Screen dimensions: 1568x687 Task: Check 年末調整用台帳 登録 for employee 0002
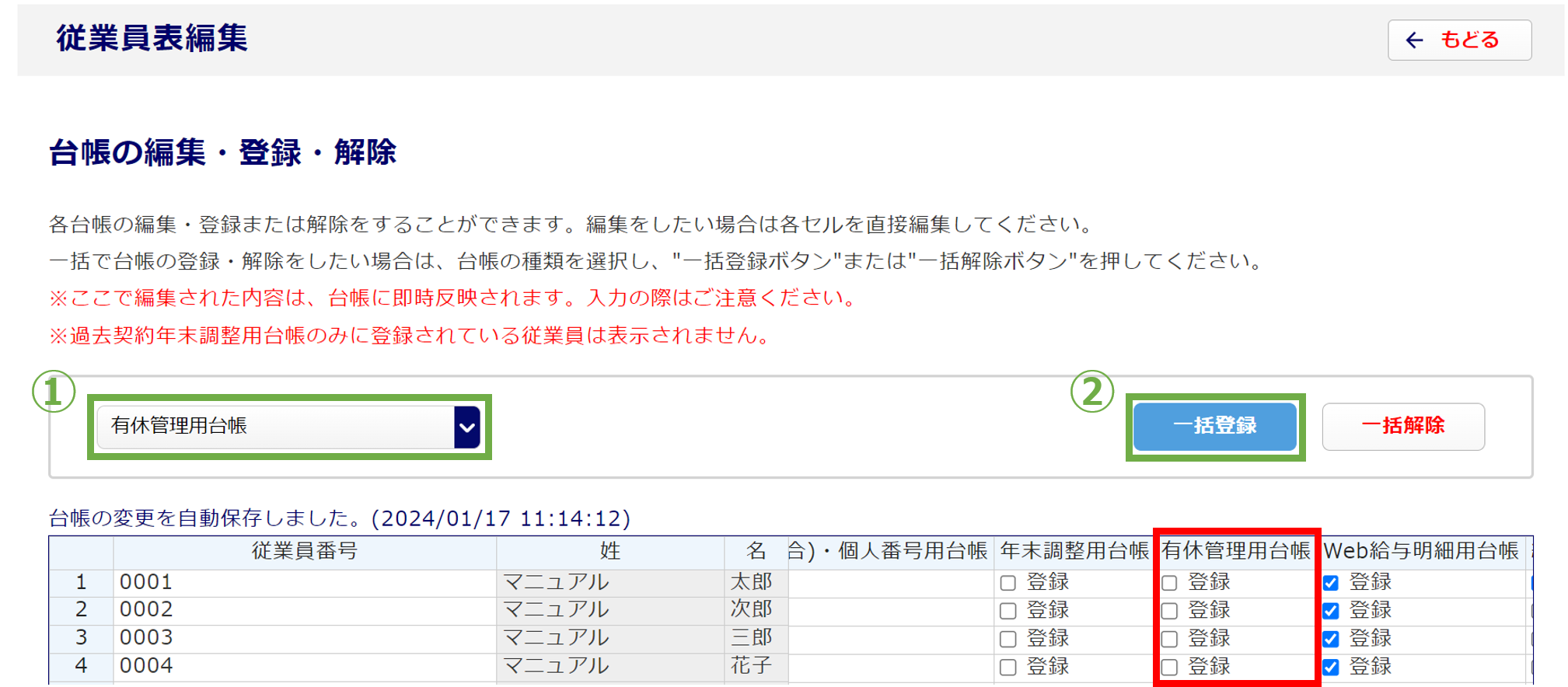[1008, 611]
